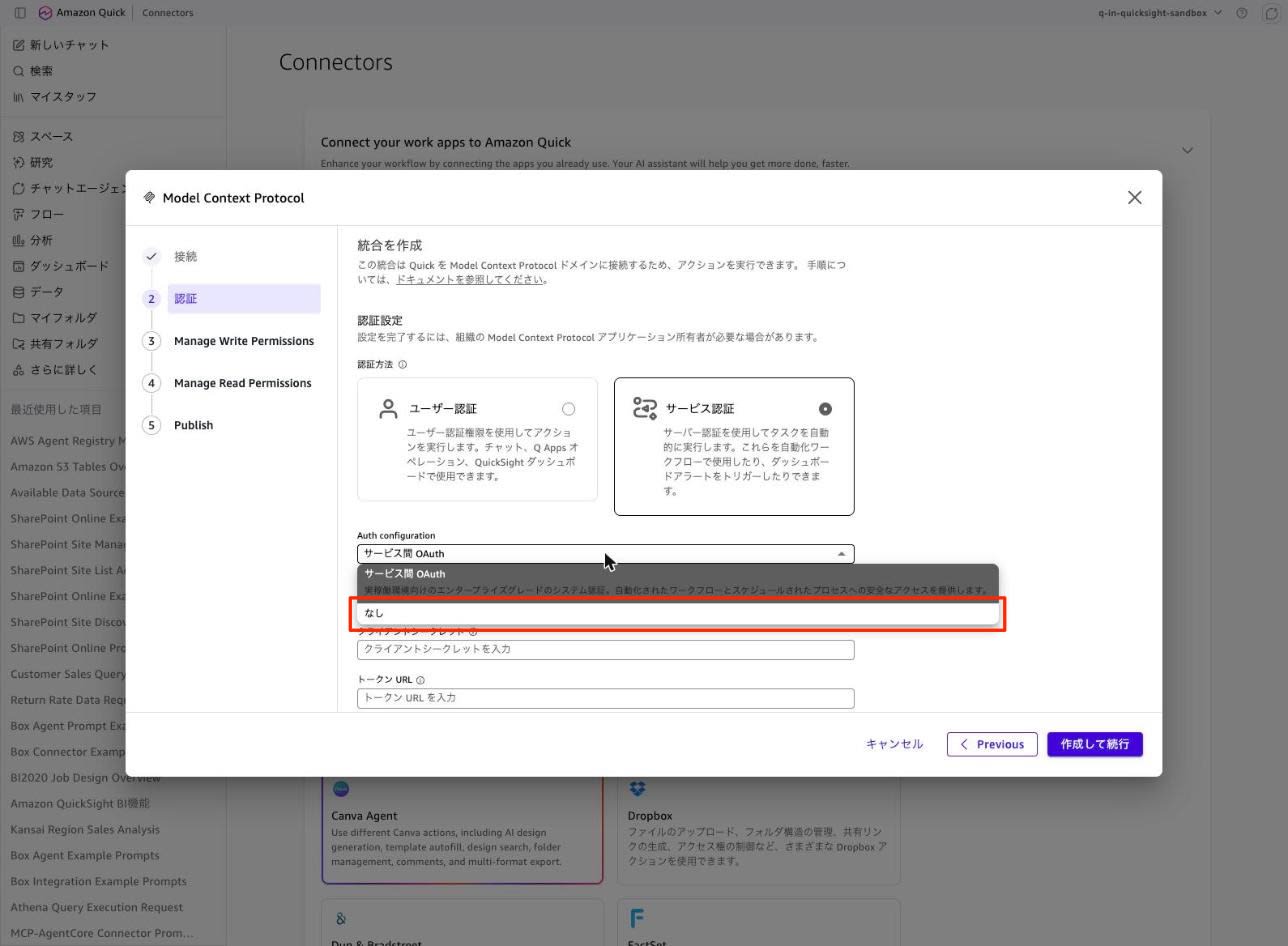Choose サービス間 OAuth from the dropdown list
The image size is (1288, 946).
click(x=678, y=582)
